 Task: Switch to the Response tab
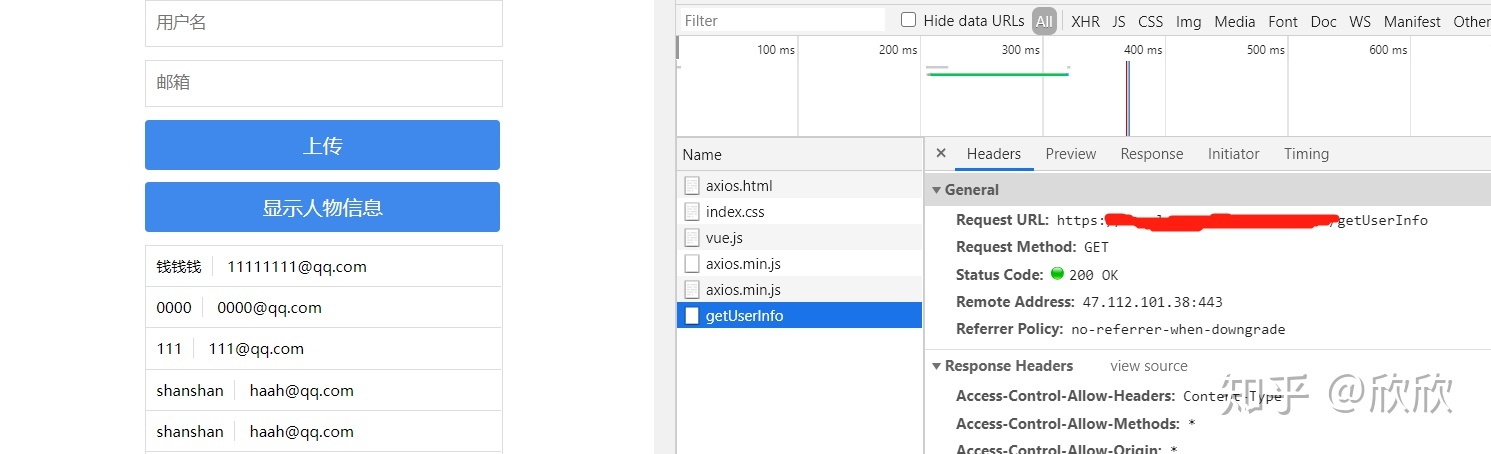tap(1152, 154)
